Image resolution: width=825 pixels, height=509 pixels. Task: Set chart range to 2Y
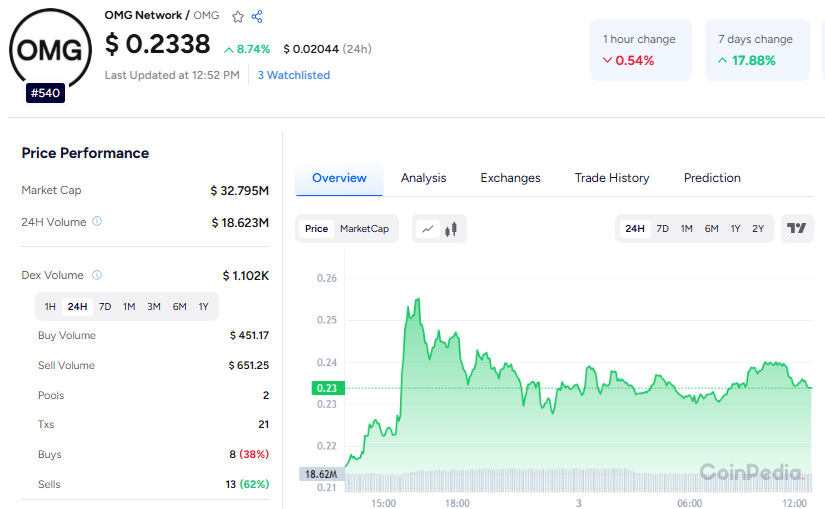tap(758, 228)
